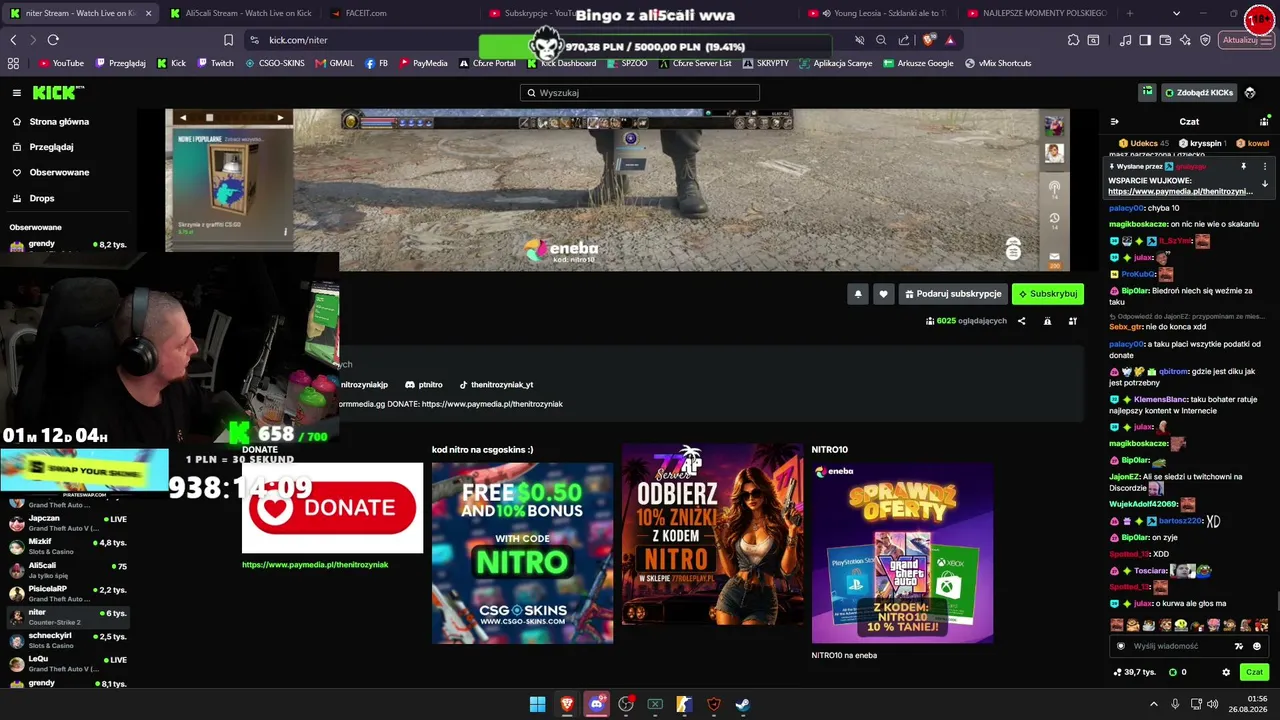Open Steam from the taskbar
Screen dimensions: 1280x720
click(x=743, y=704)
